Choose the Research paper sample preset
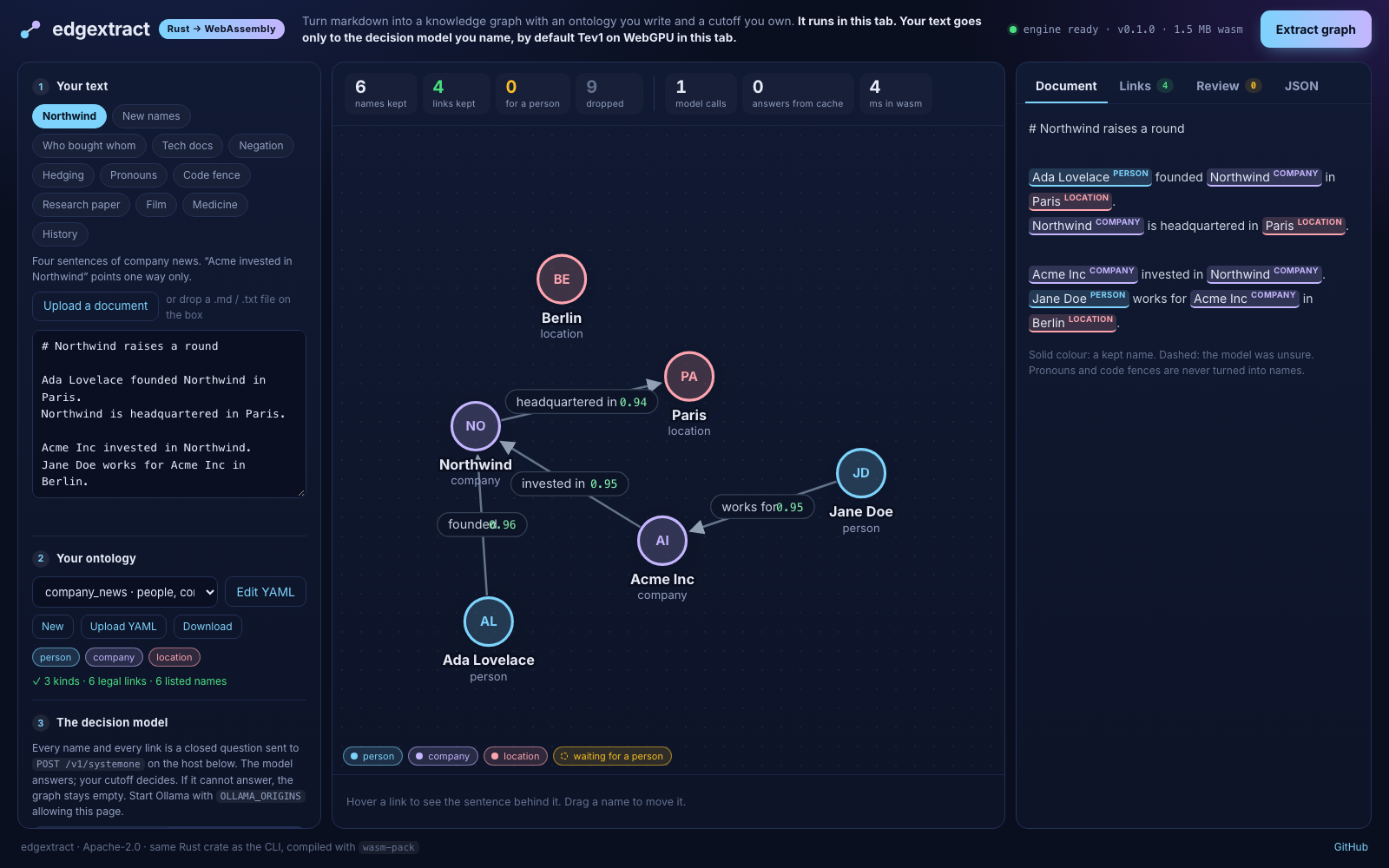 (82, 205)
